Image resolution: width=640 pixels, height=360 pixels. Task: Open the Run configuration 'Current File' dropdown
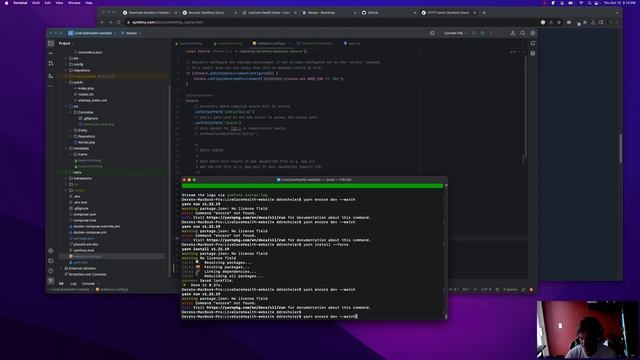(455, 33)
